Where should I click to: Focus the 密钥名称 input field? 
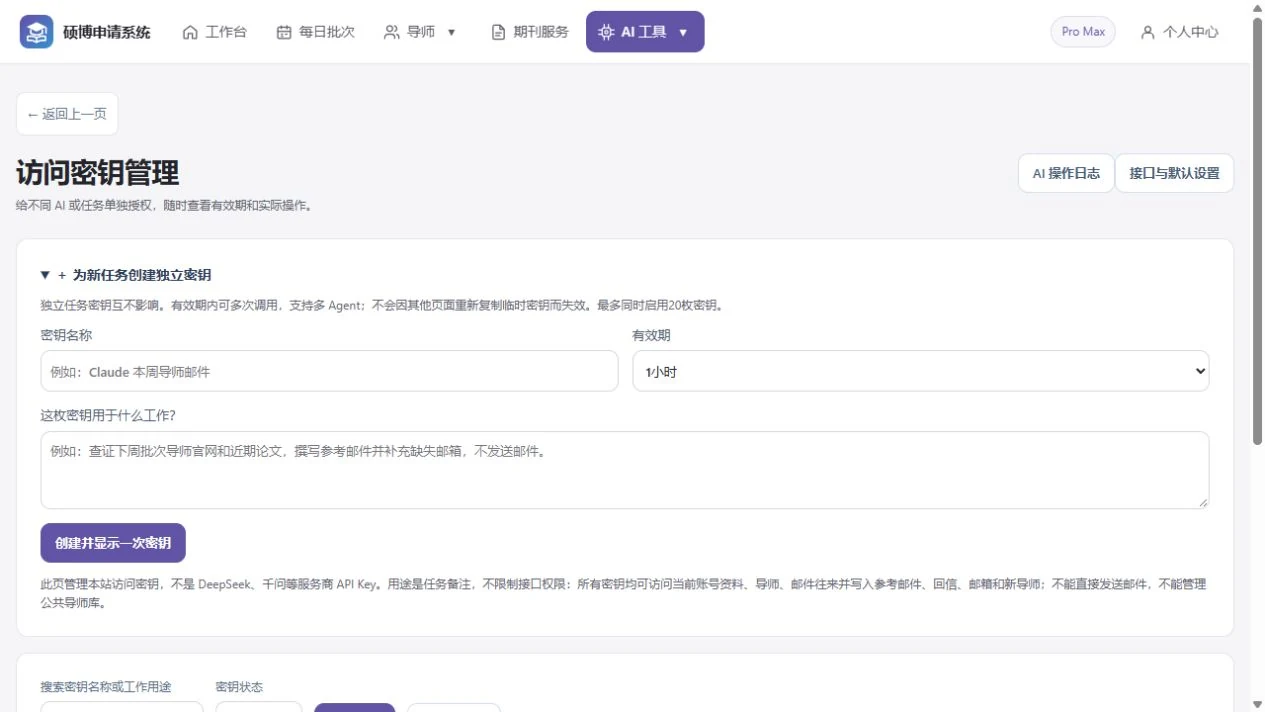coord(329,371)
